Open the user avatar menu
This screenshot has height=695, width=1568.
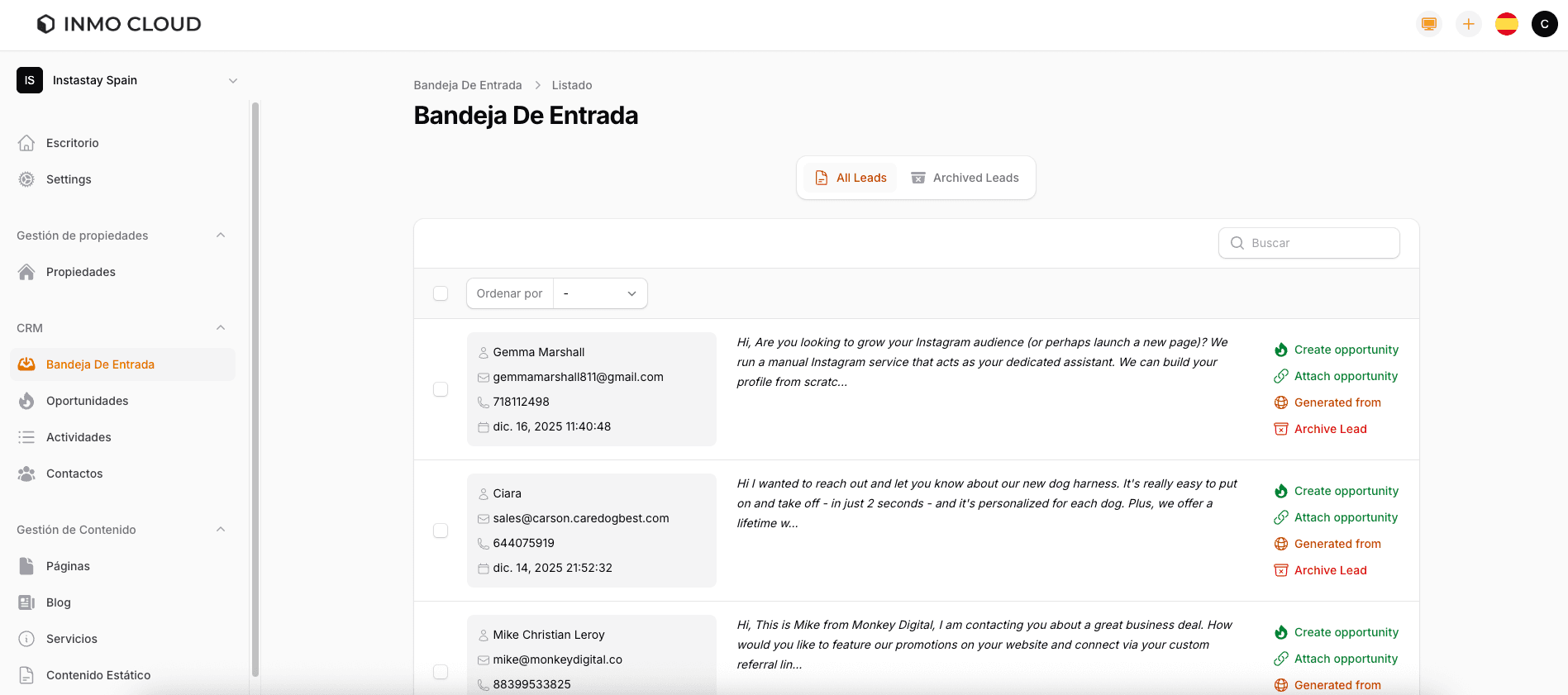click(x=1544, y=24)
